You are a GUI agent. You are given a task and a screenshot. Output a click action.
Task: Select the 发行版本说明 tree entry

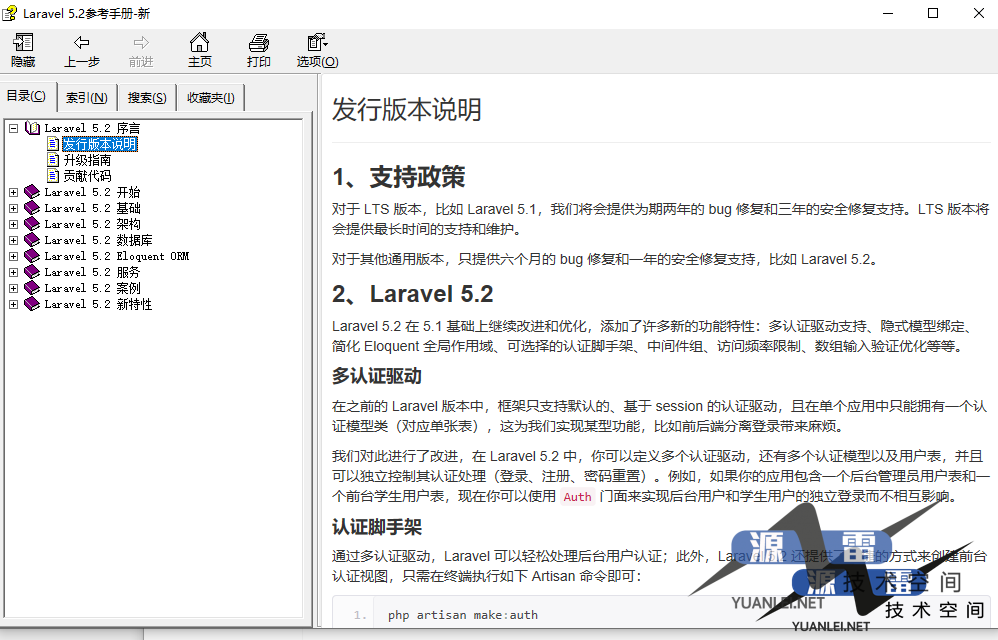coord(100,144)
